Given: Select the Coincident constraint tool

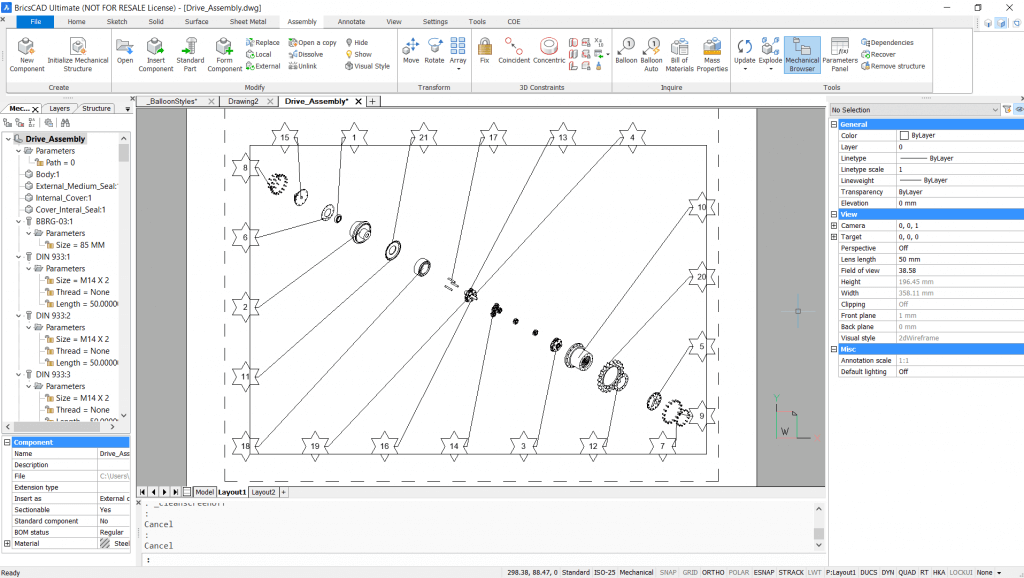Looking at the screenshot, I should 514,52.
